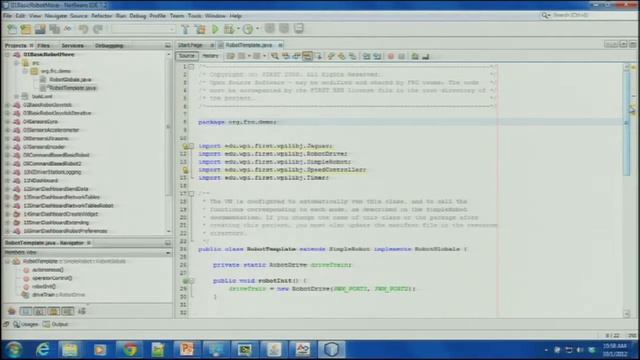
Task: Collapse the code fold at line 17
Action: [191, 193]
